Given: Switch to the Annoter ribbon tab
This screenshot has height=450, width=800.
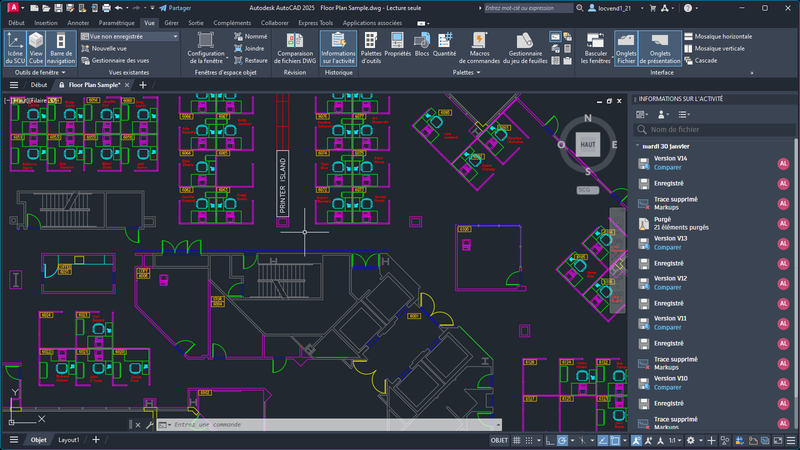Looking at the screenshot, I should 78,23.
